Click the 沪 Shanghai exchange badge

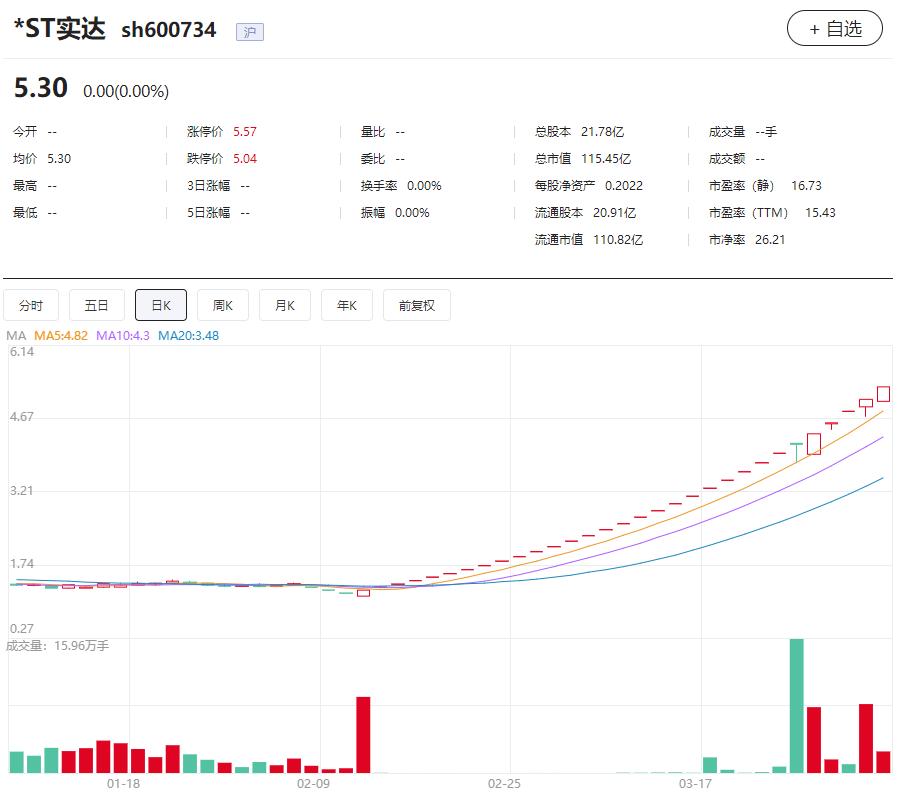pyautogui.click(x=250, y=32)
